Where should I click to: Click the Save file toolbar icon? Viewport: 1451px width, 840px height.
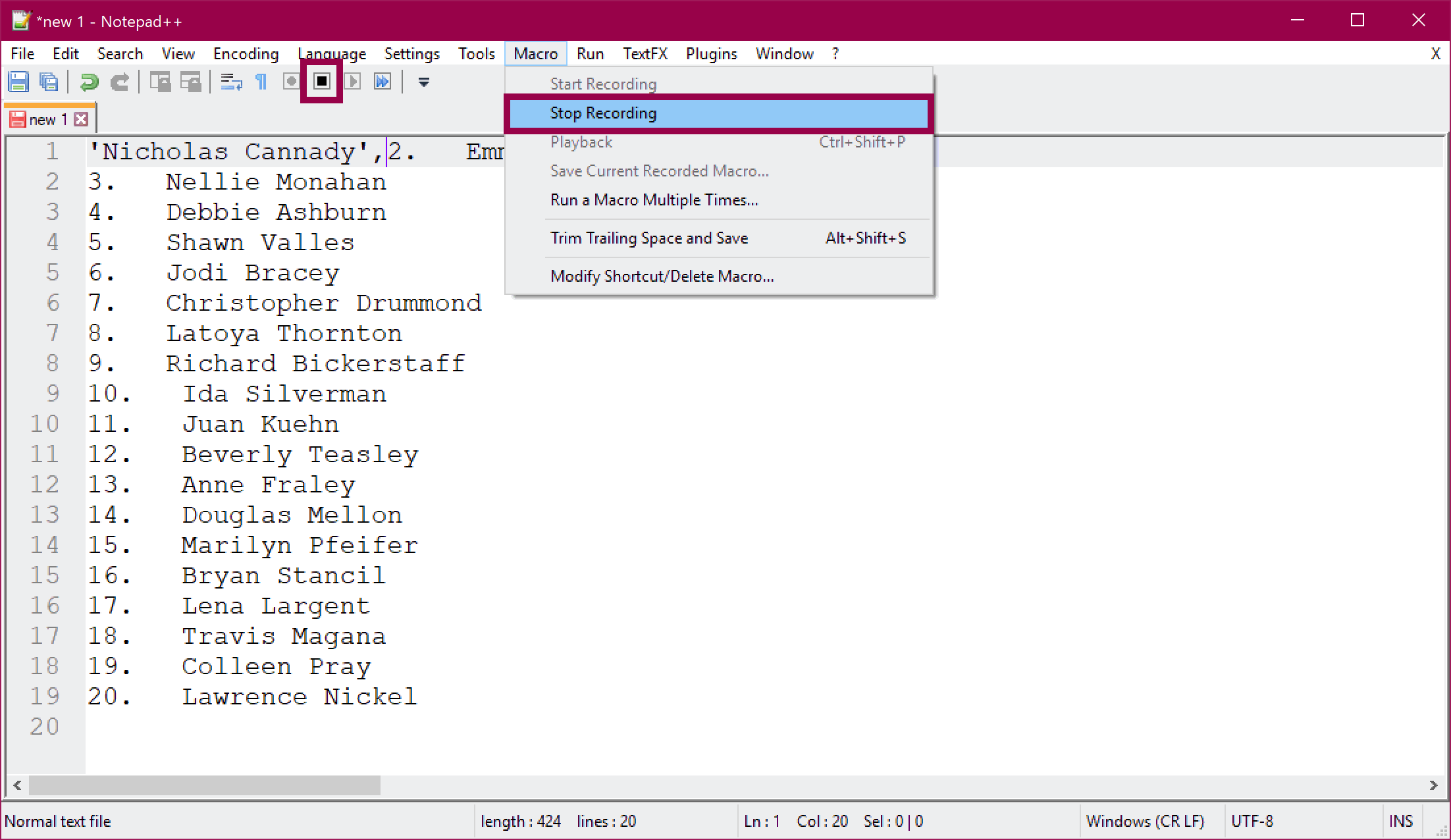click(x=18, y=82)
